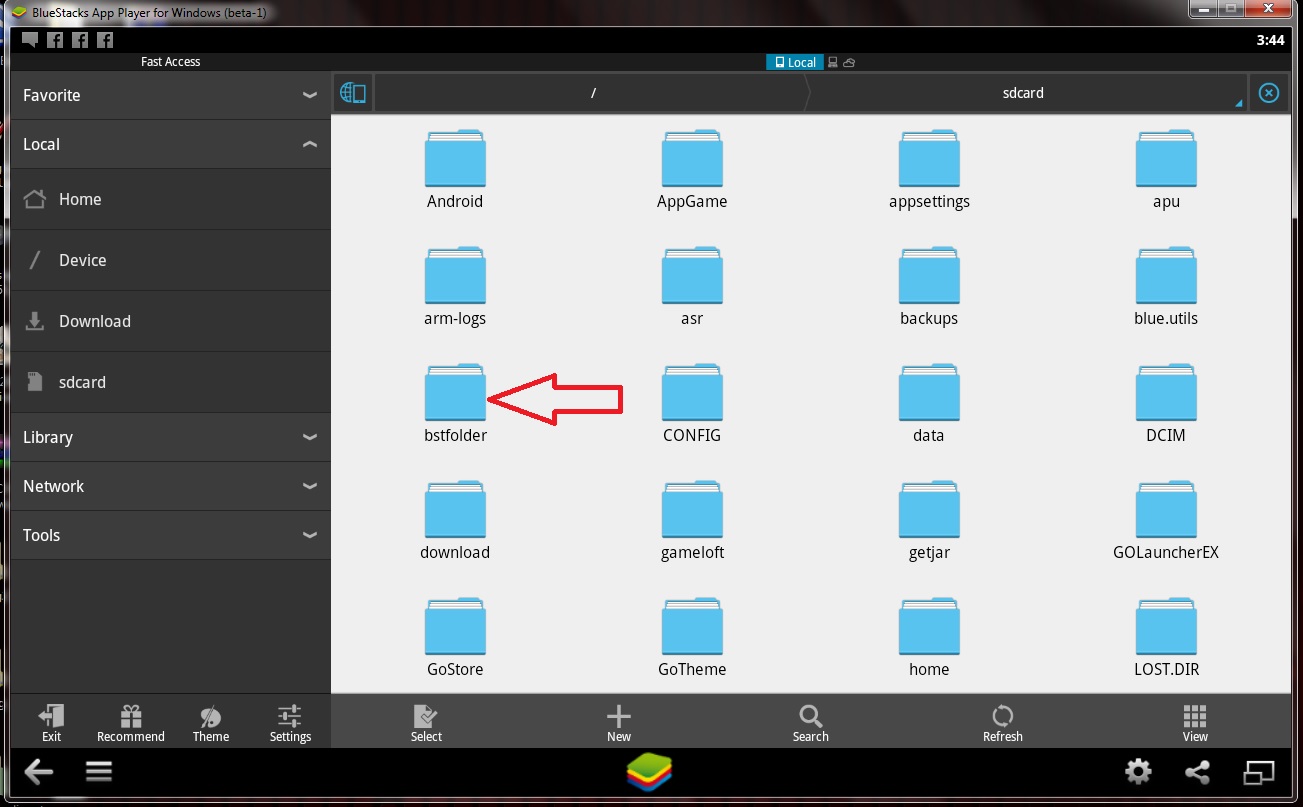This screenshot has height=807, width=1303.
Task: Expand the Network section
Action: pyautogui.click(x=170, y=486)
